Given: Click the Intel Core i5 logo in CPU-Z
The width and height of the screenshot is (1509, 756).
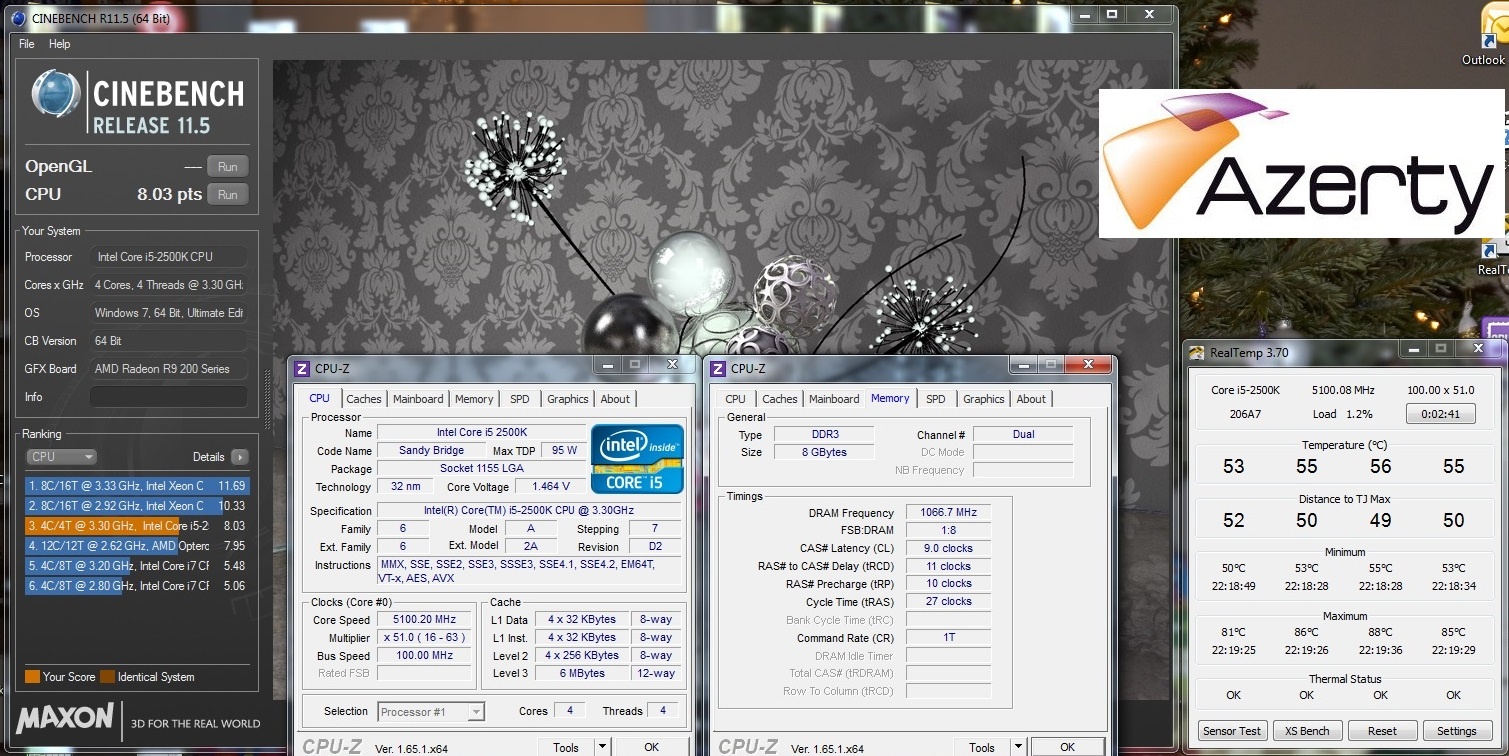Looking at the screenshot, I should pos(637,459).
